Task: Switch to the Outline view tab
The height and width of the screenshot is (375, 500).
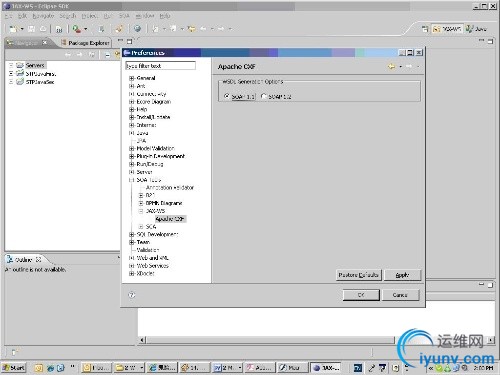Action: 24,260
